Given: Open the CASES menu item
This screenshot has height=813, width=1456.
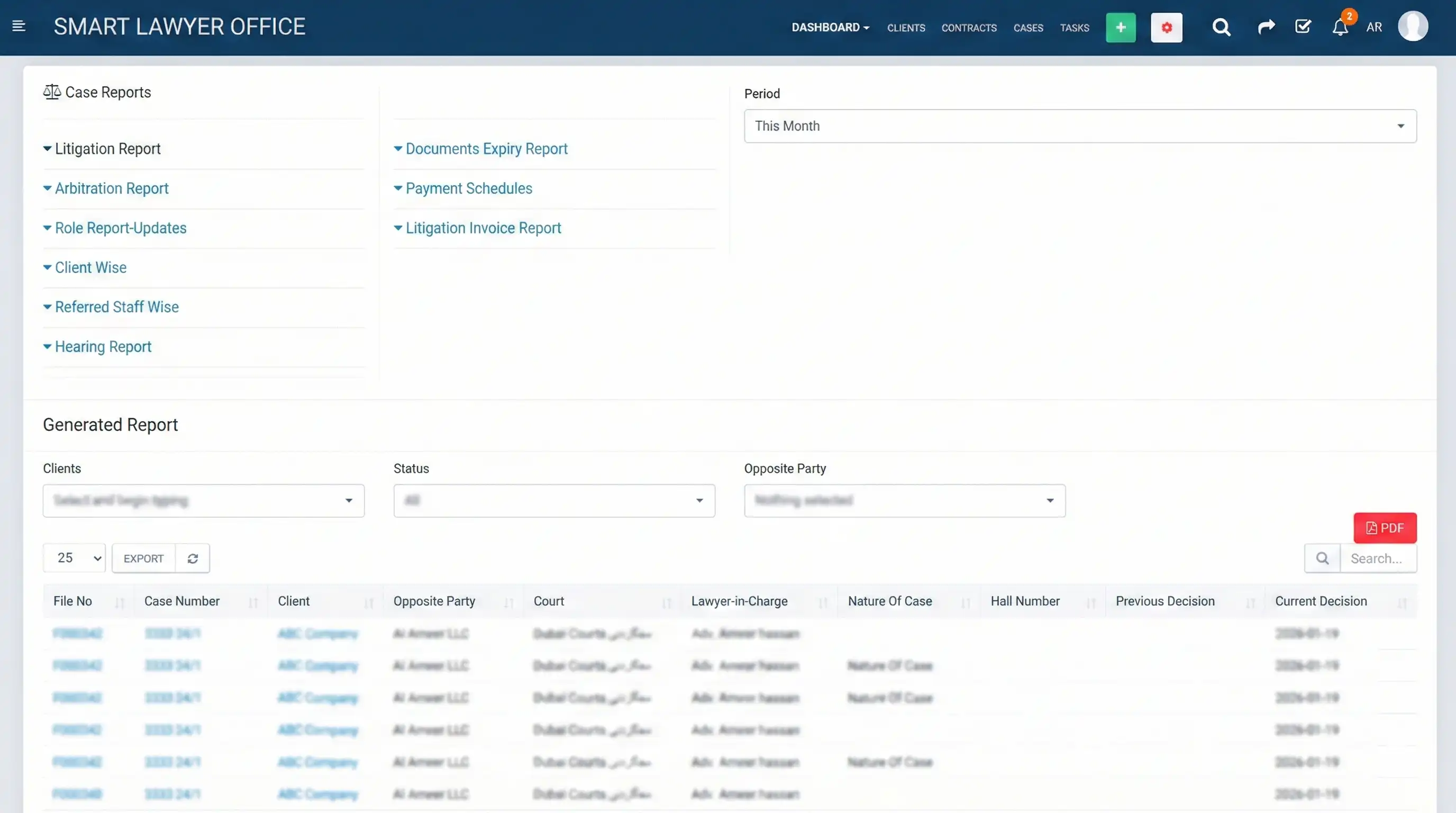Looking at the screenshot, I should pos(1028,28).
